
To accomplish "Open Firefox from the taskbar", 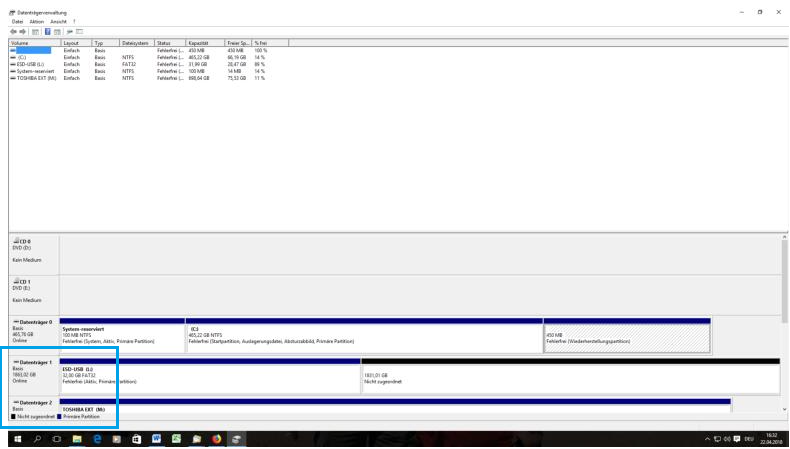I will [217, 439].
